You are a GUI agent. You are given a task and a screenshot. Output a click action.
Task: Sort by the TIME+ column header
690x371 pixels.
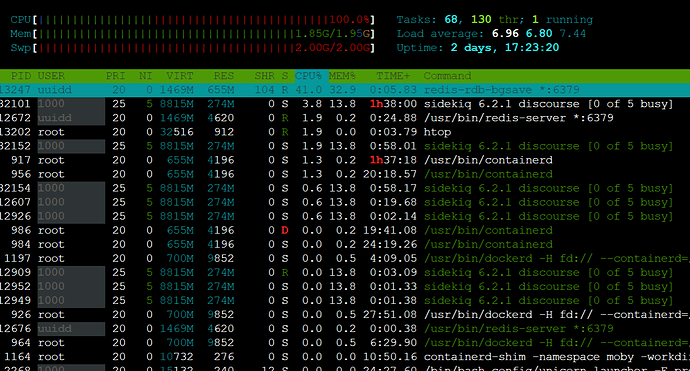pos(393,76)
